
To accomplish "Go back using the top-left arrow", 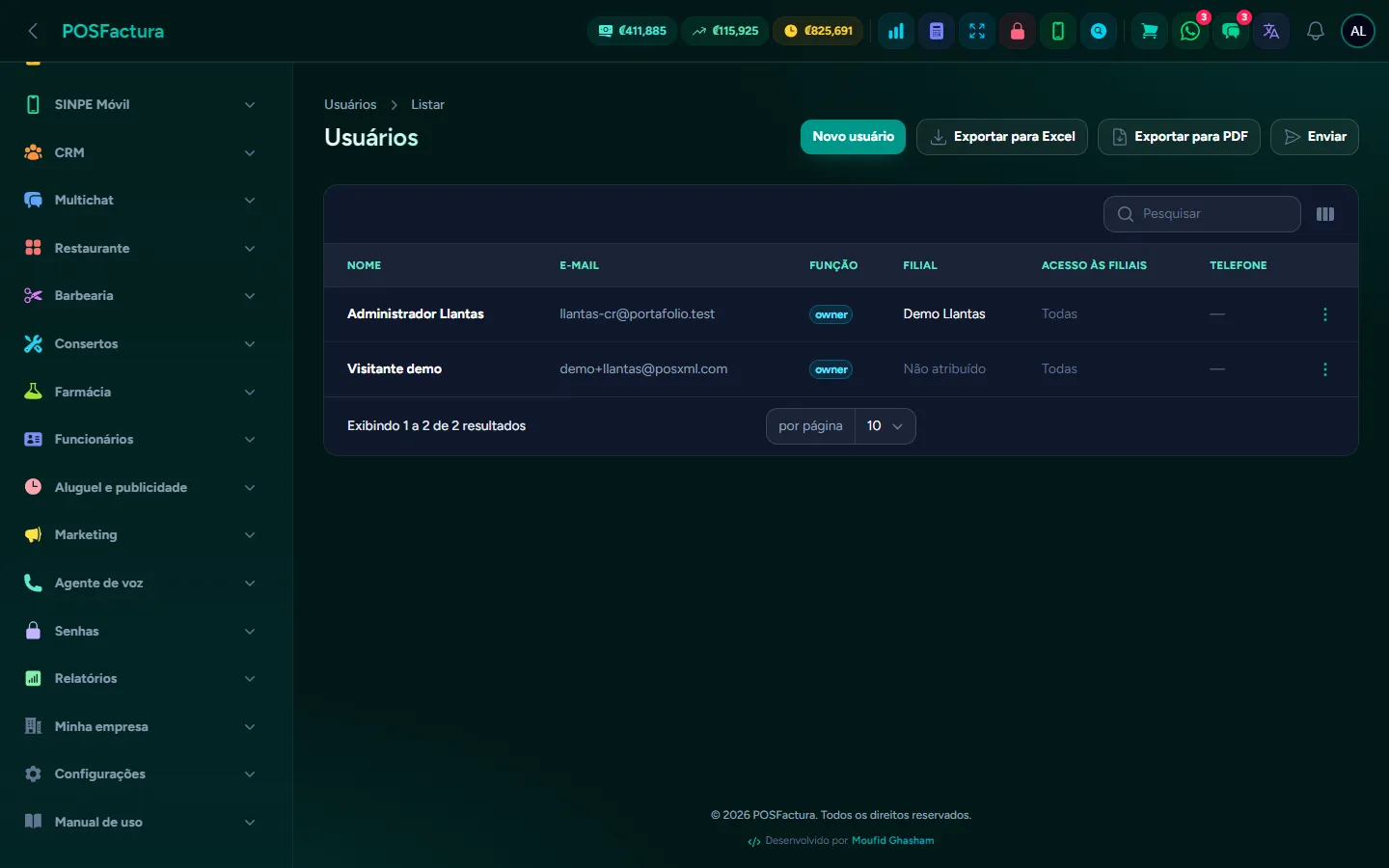I will coord(33,31).
